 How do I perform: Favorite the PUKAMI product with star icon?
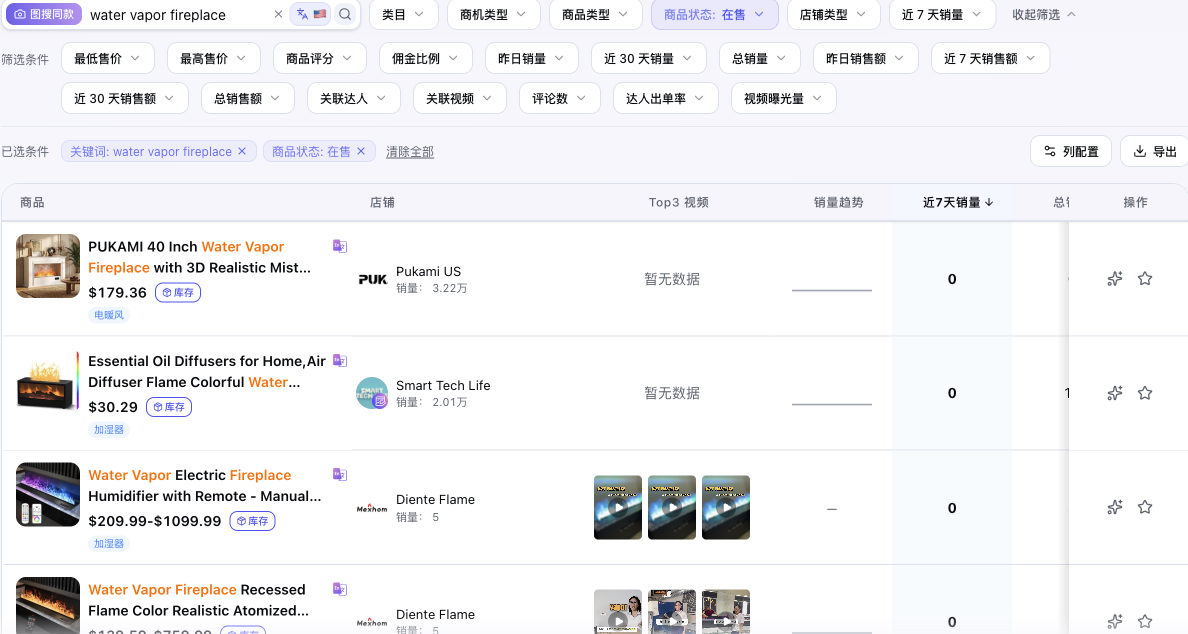click(x=1145, y=279)
